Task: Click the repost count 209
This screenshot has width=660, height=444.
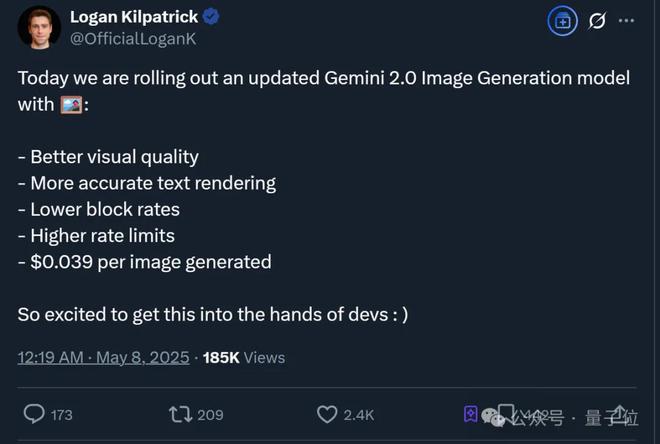Action: pyautogui.click(x=210, y=414)
